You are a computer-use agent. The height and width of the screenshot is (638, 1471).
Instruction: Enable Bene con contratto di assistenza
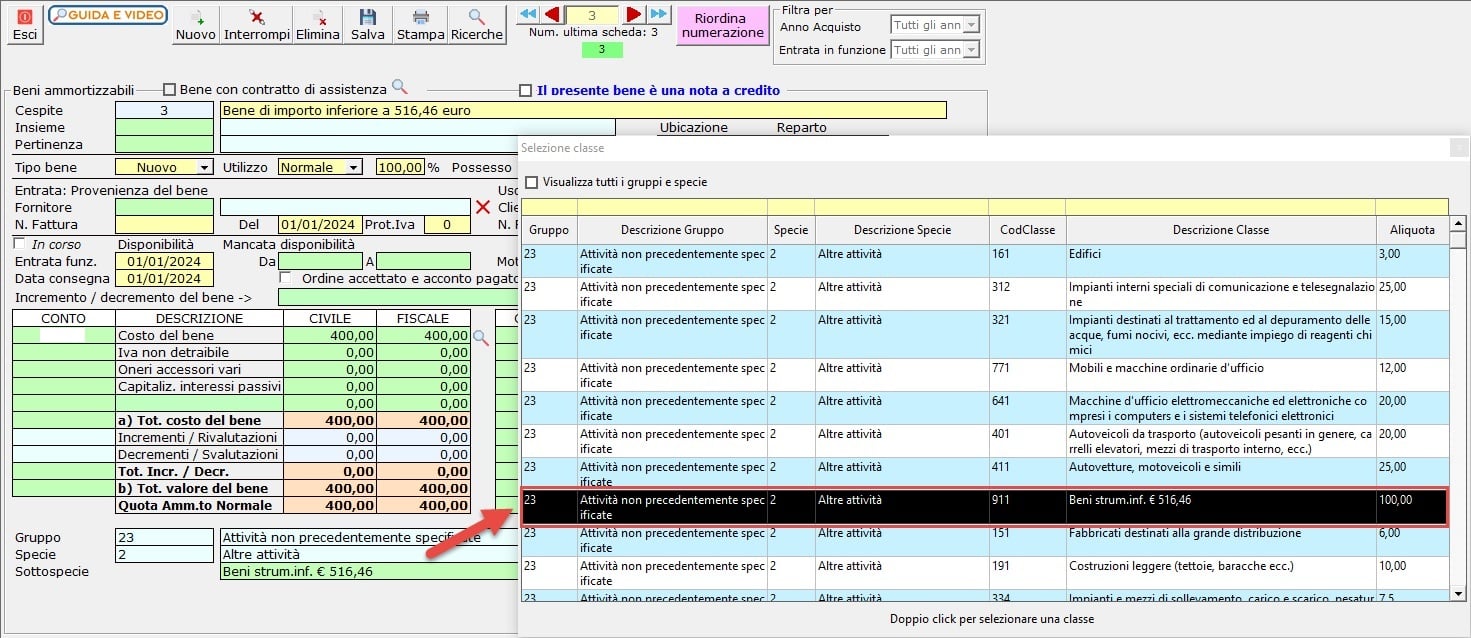pos(169,90)
